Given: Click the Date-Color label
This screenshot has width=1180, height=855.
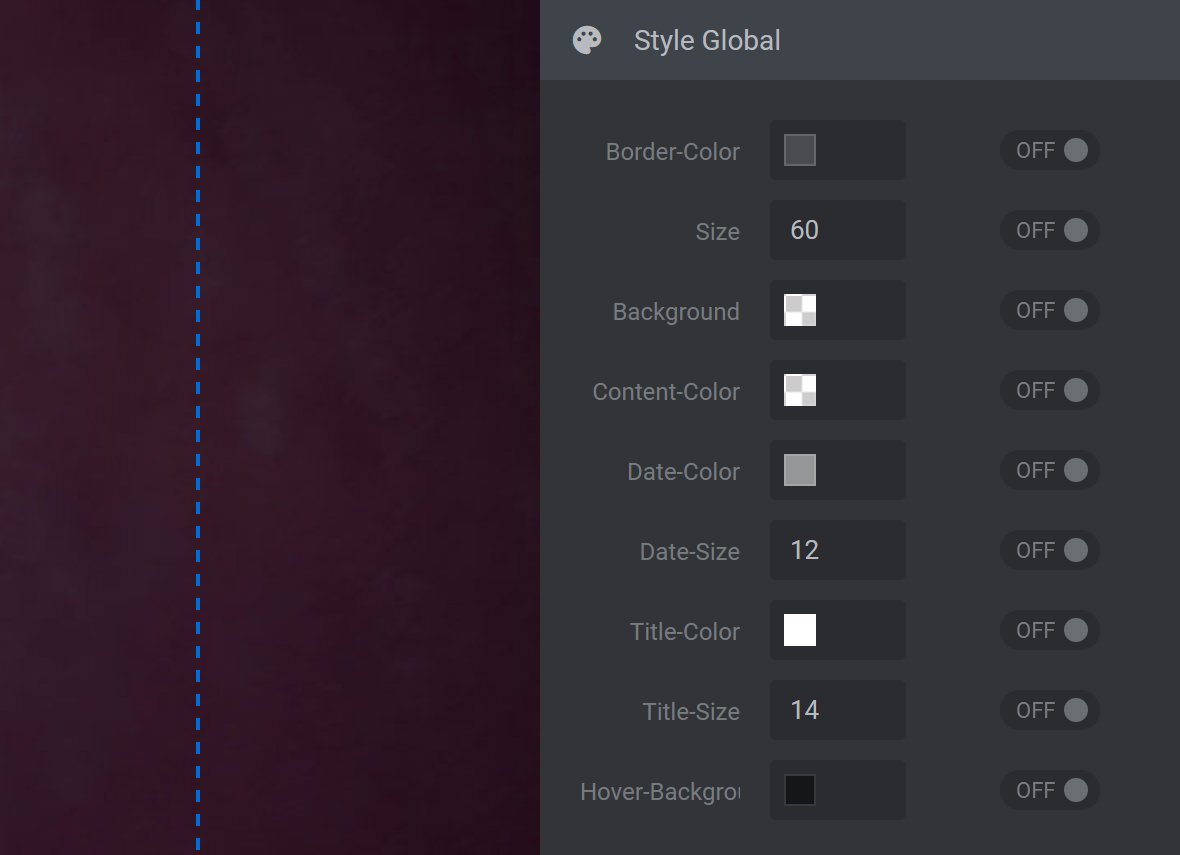Looking at the screenshot, I should (x=683, y=472).
